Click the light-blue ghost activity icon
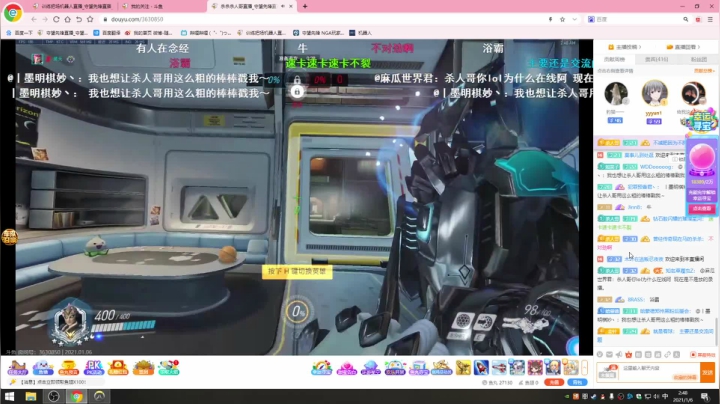The image size is (720, 404). pos(43,368)
